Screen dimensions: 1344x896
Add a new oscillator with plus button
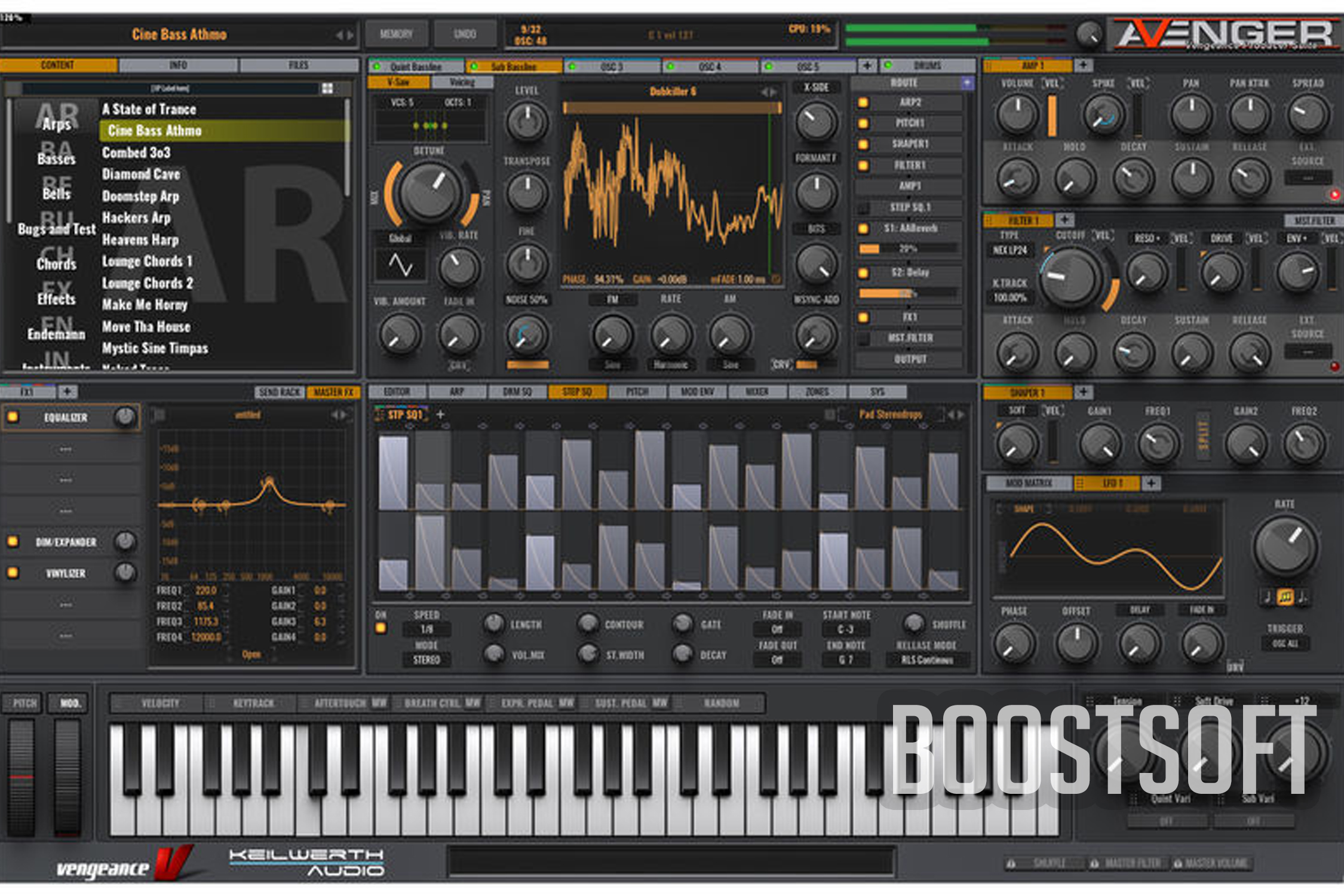tap(867, 66)
